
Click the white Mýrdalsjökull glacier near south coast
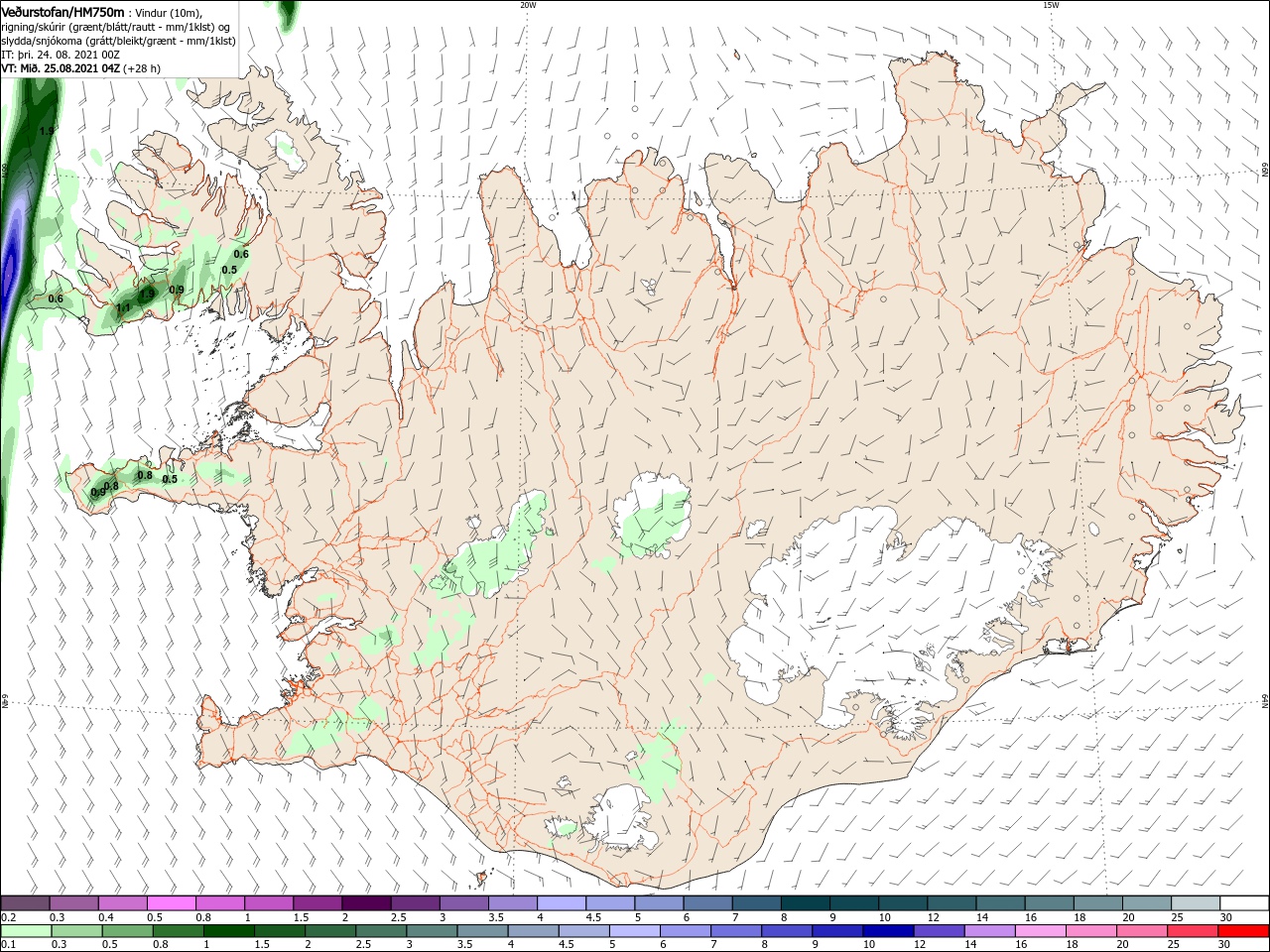coord(620,819)
